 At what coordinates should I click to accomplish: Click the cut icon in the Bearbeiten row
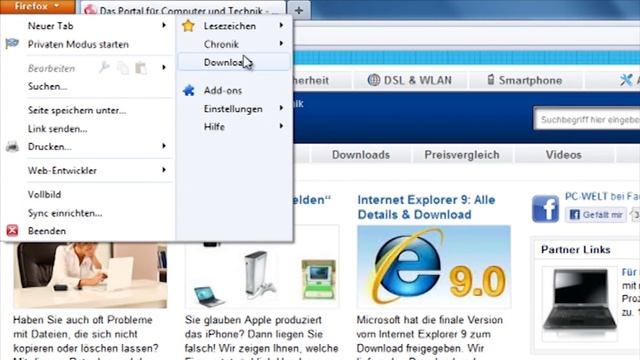(104, 68)
